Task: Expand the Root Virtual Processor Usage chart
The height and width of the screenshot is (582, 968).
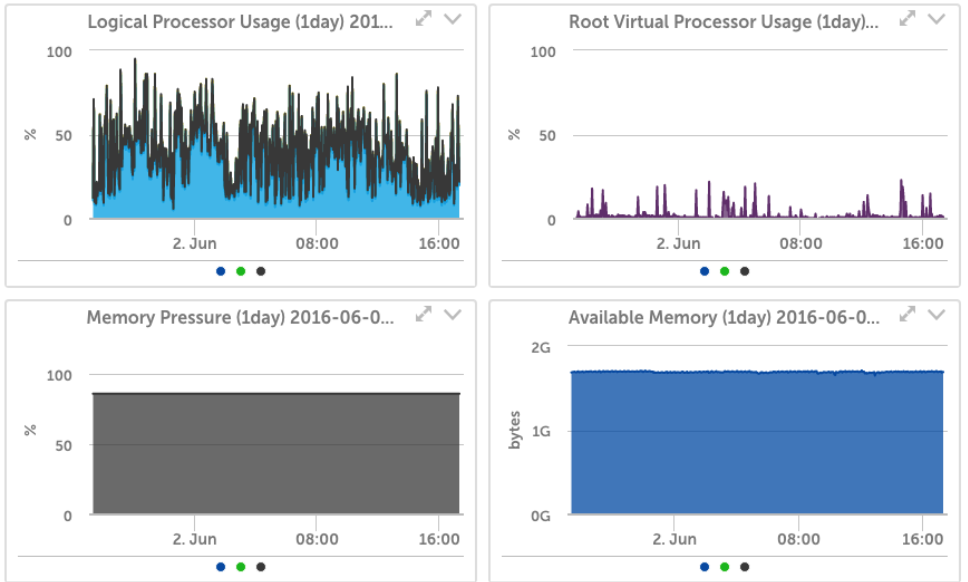Action: click(906, 16)
